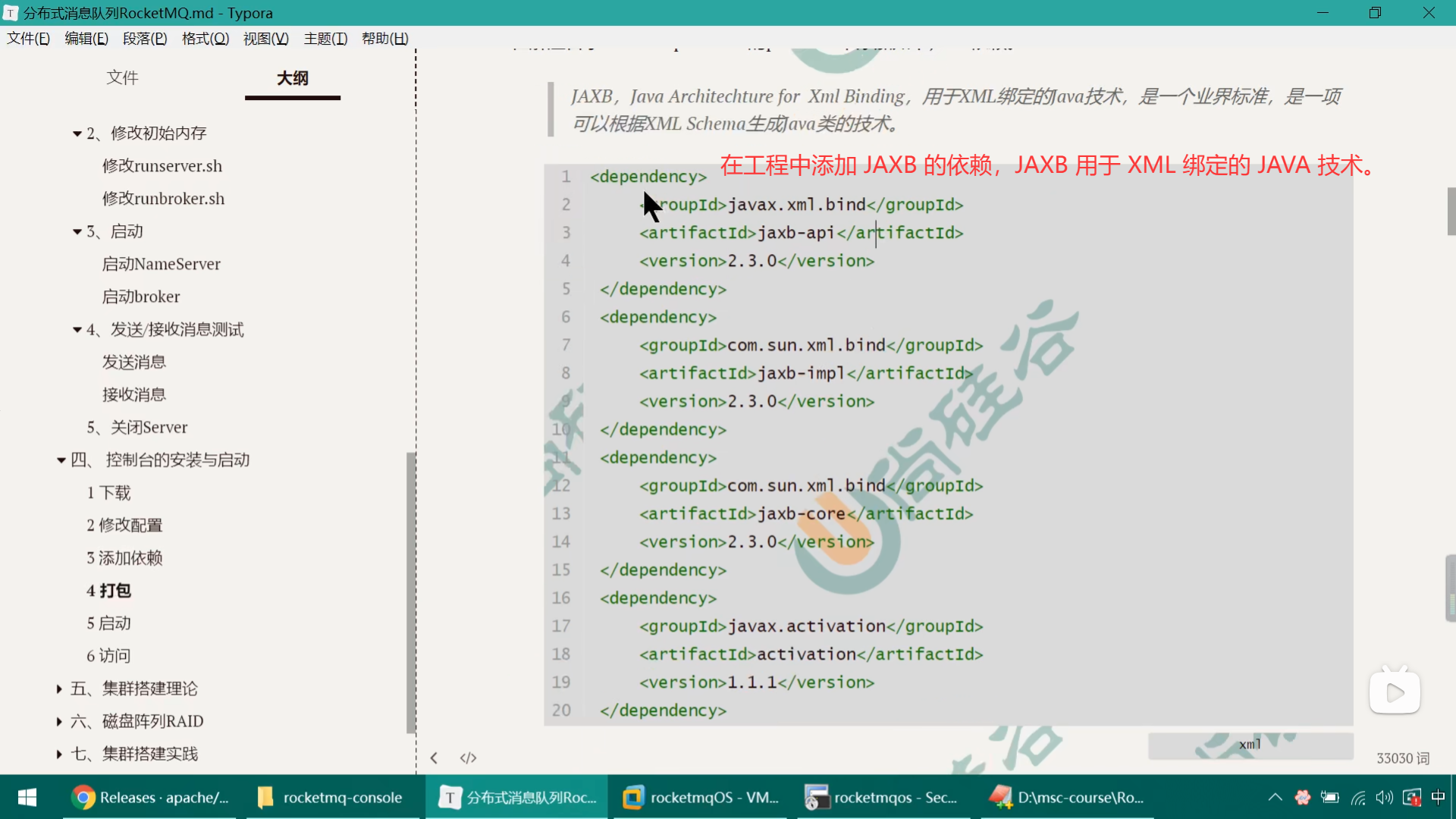
Task: Click the 33030 词 word count
Action: click(x=1402, y=758)
